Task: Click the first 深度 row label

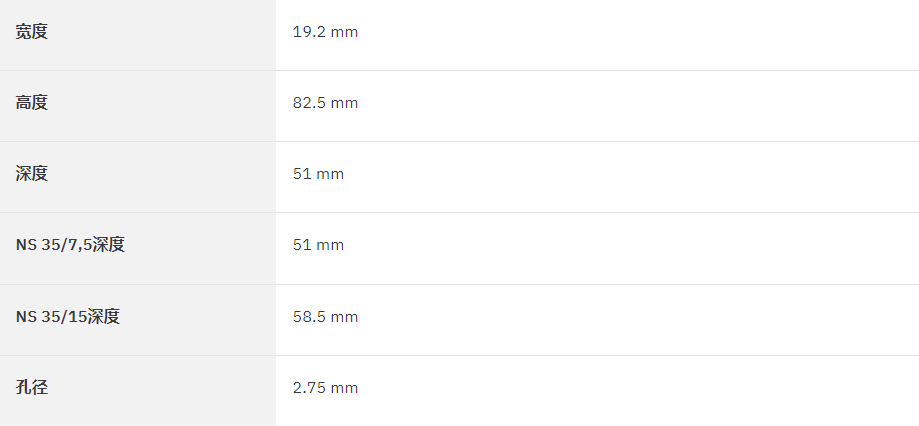Action: tap(32, 173)
